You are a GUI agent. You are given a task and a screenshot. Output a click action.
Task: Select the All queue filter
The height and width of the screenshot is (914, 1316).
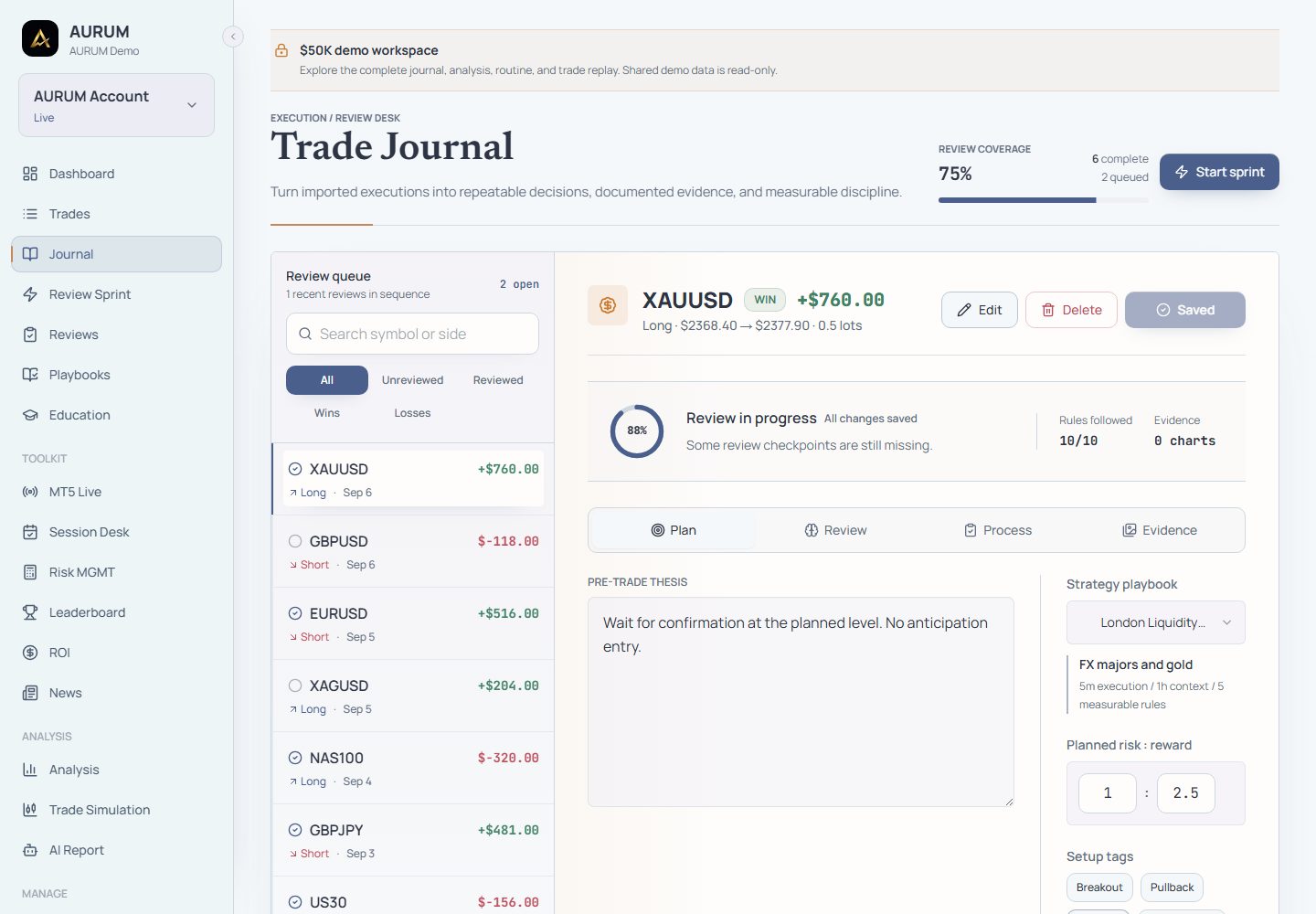pos(327,380)
